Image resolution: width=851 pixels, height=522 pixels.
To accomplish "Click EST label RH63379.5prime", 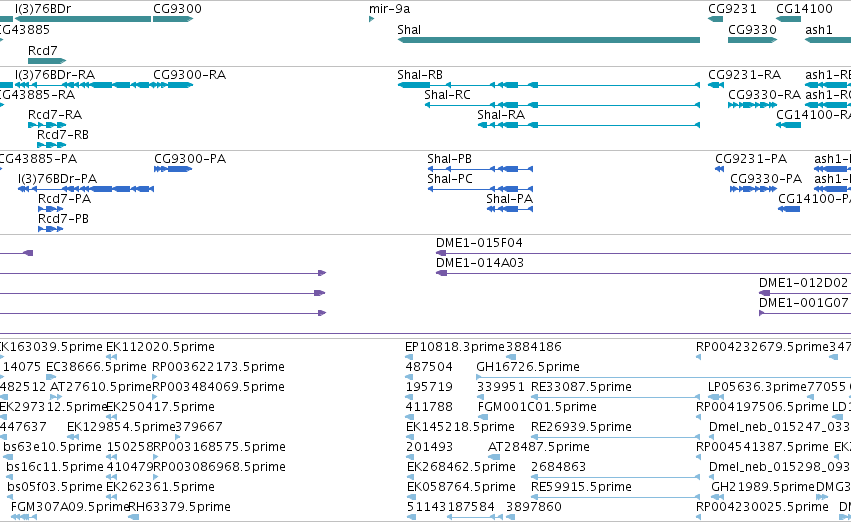I will [179, 507].
